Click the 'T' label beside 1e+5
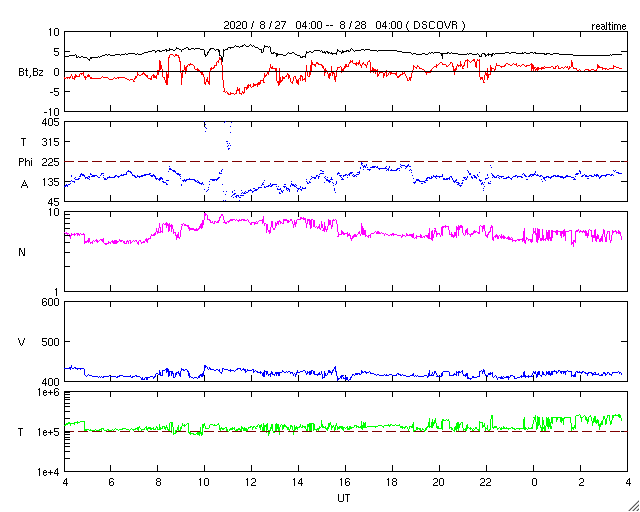The width and height of the screenshot is (640, 512). pyautogui.click(x=20, y=432)
